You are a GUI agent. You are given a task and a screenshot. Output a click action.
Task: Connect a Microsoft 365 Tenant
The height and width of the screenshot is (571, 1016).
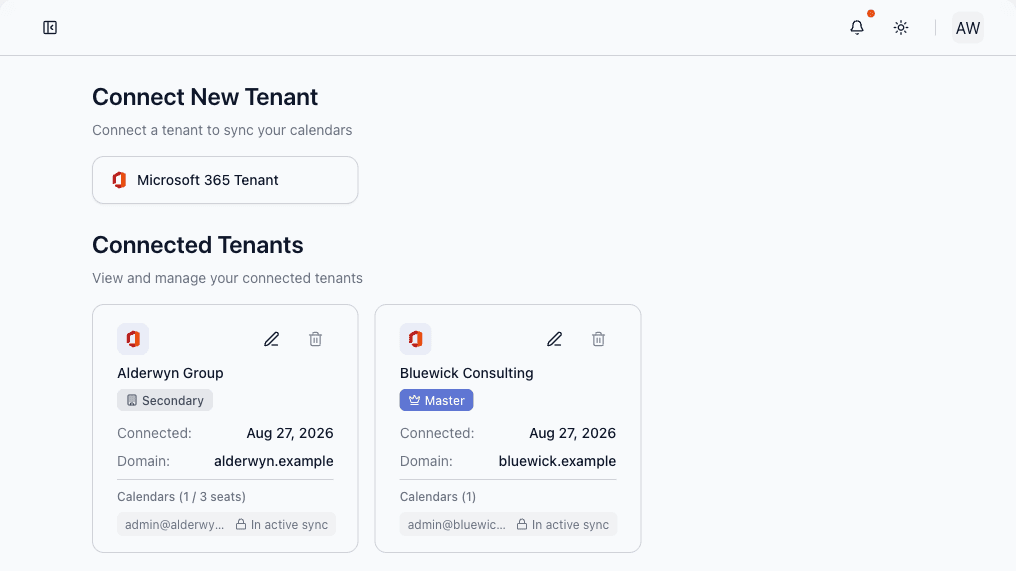[x=225, y=180]
